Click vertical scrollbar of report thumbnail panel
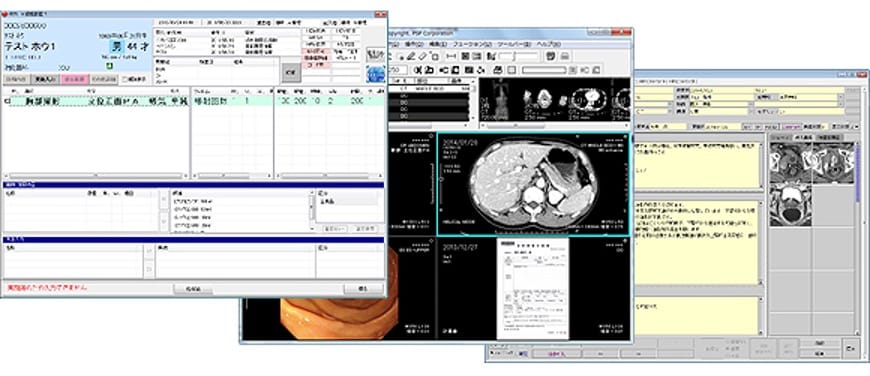 point(857,238)
